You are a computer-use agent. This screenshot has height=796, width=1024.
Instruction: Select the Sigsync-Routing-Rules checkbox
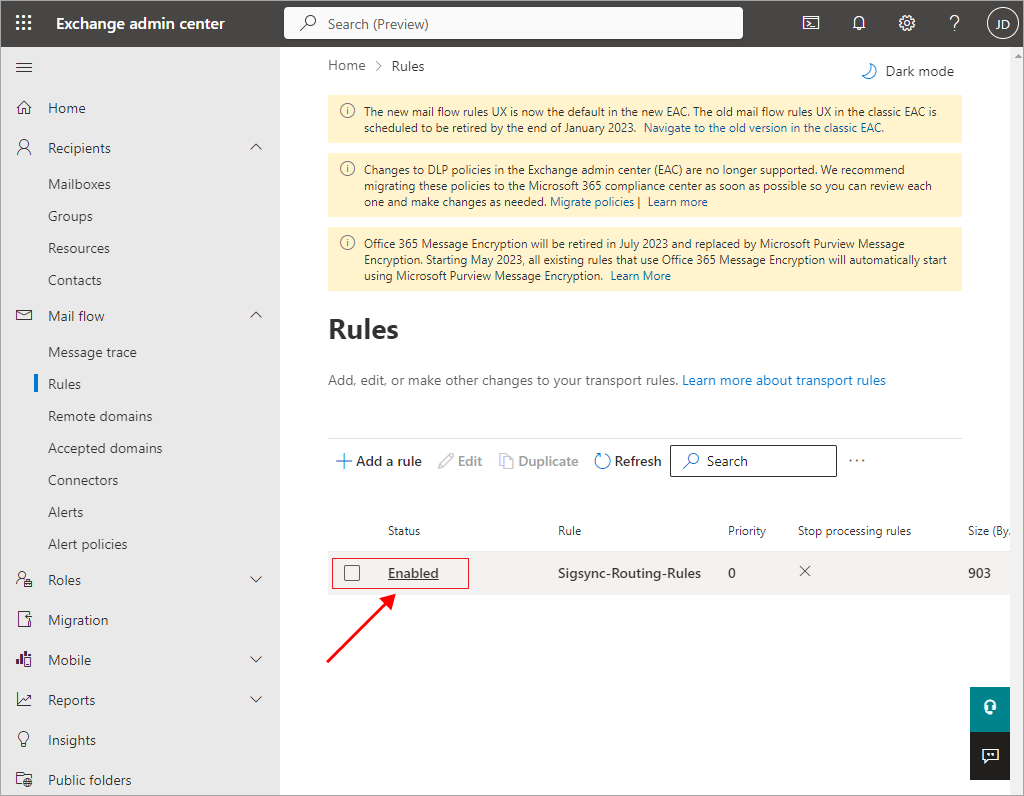coord(352,573)
